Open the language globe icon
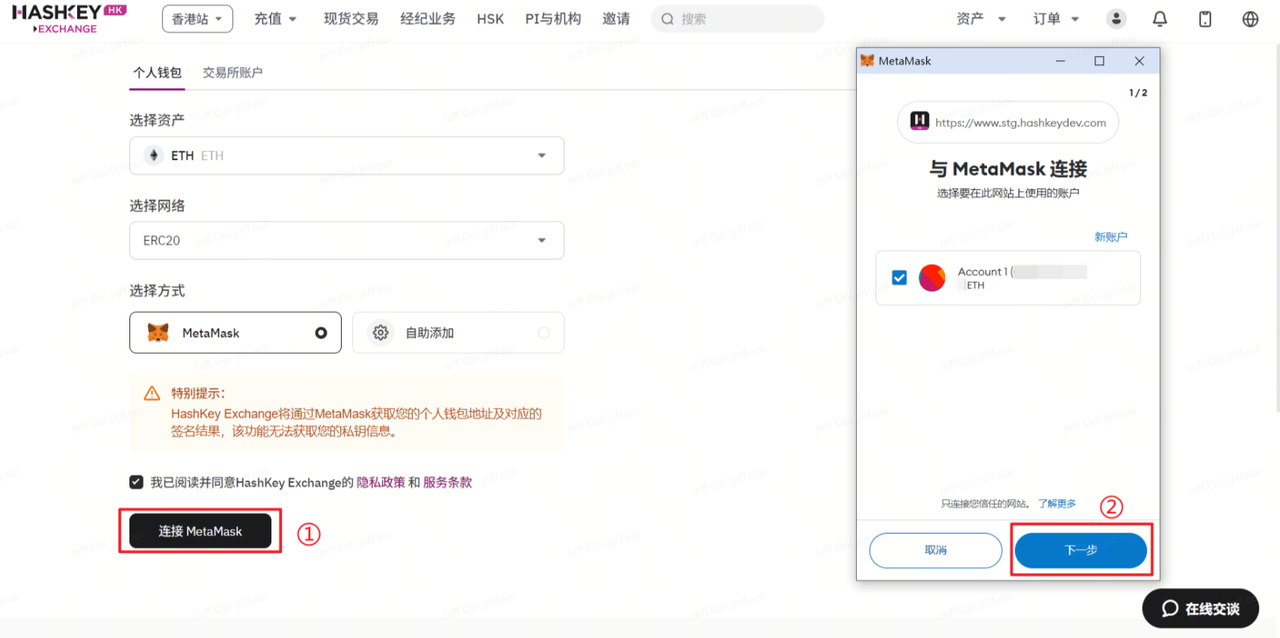 (x=1250, y=19)
